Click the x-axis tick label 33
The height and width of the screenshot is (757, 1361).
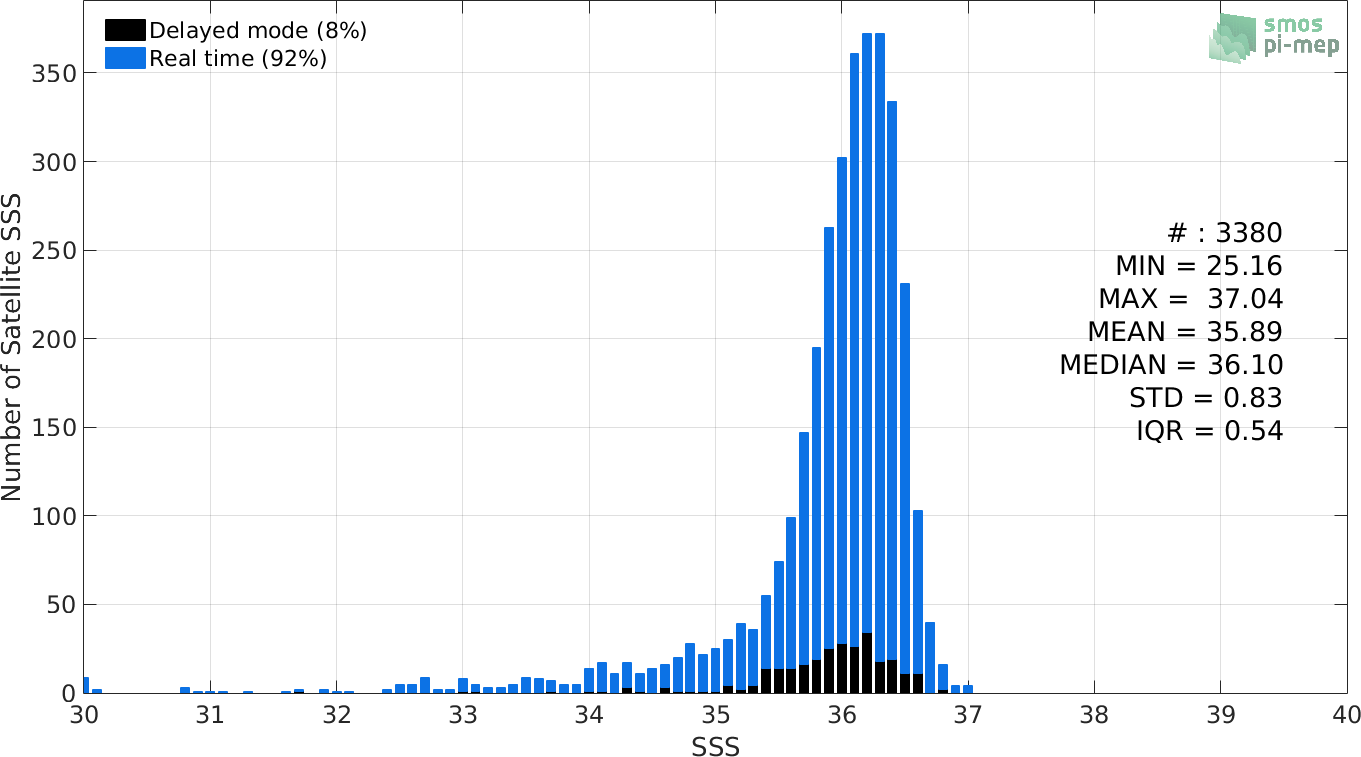463,716
